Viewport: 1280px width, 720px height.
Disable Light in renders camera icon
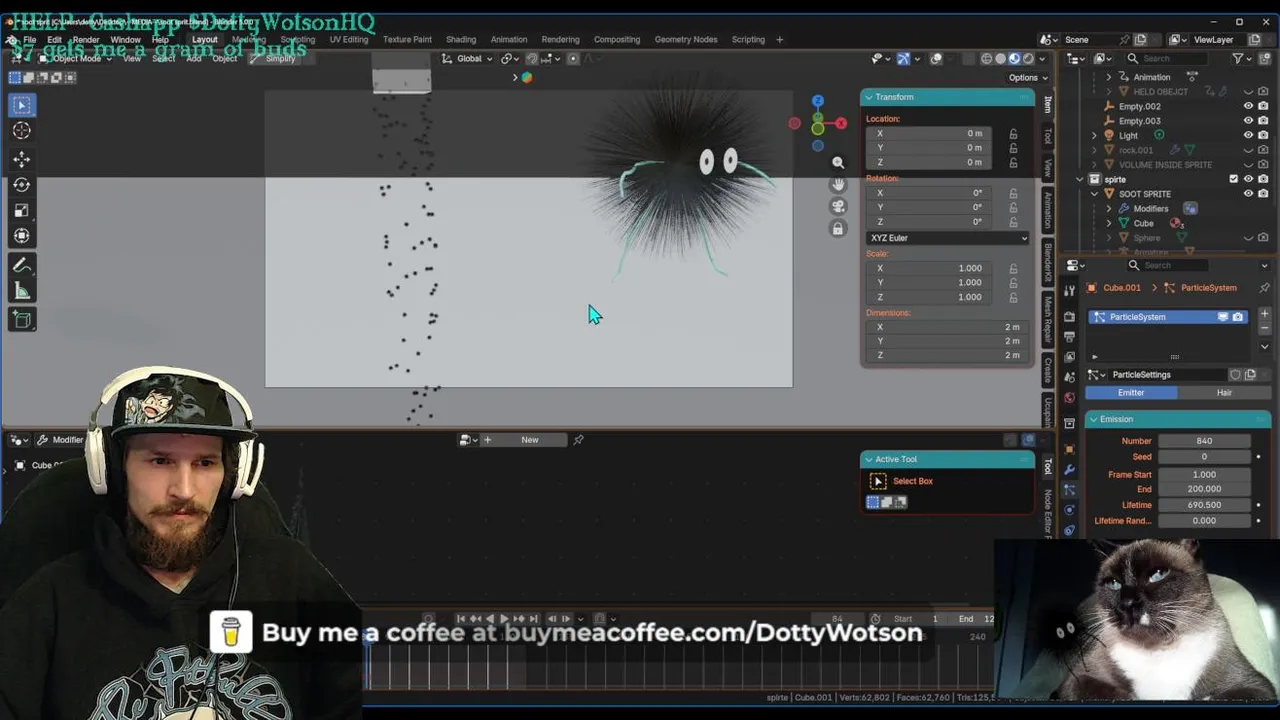coord(1263,135)
